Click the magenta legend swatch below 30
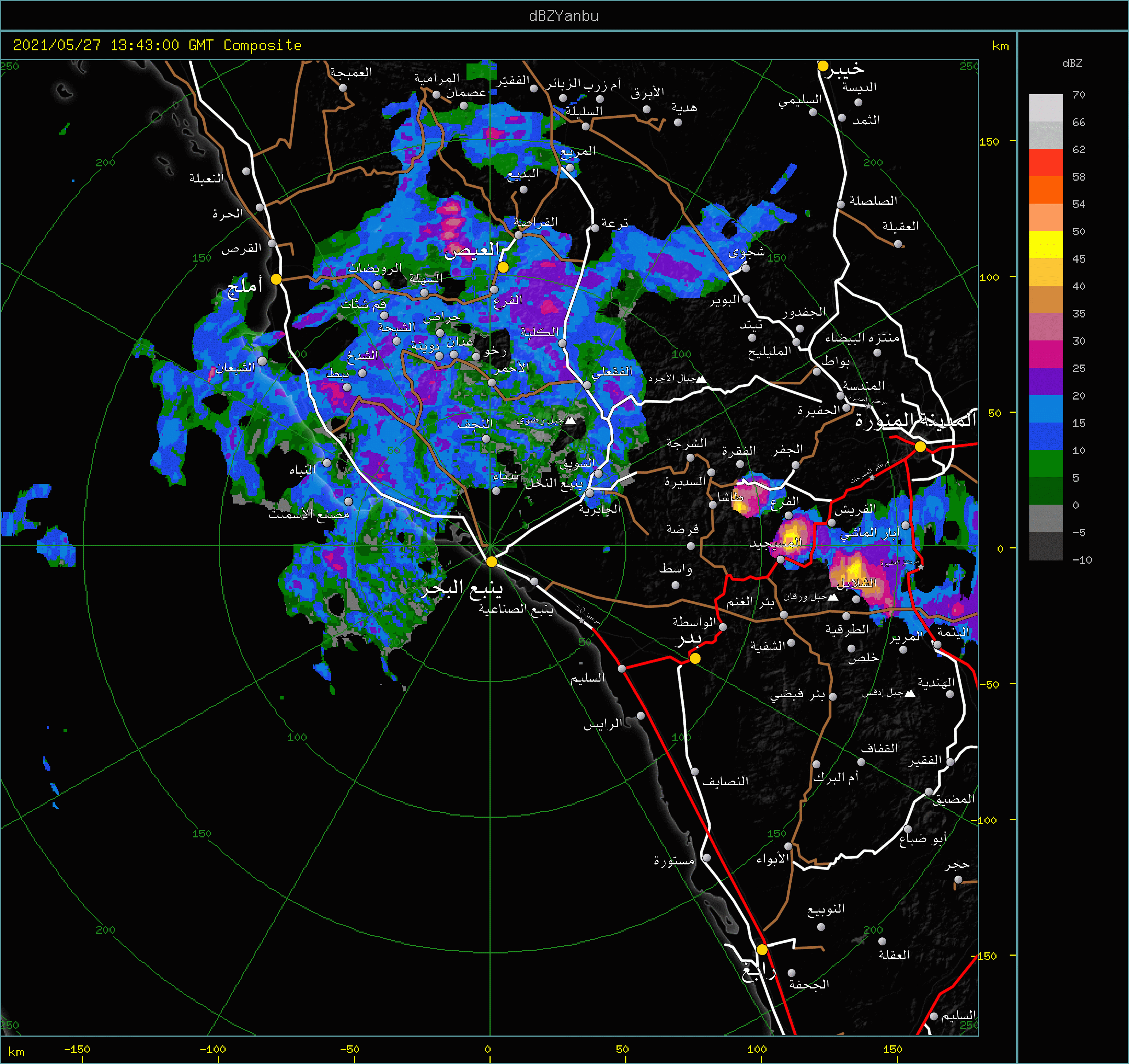Screen dimensions: 1129x1064 pyautogui.click(x=1046, y=354)
